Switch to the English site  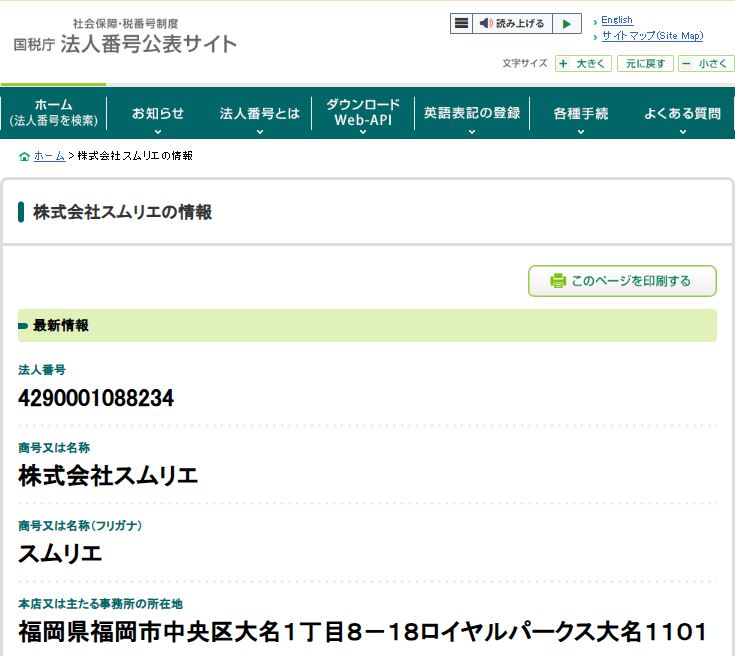tap(617, 20)
